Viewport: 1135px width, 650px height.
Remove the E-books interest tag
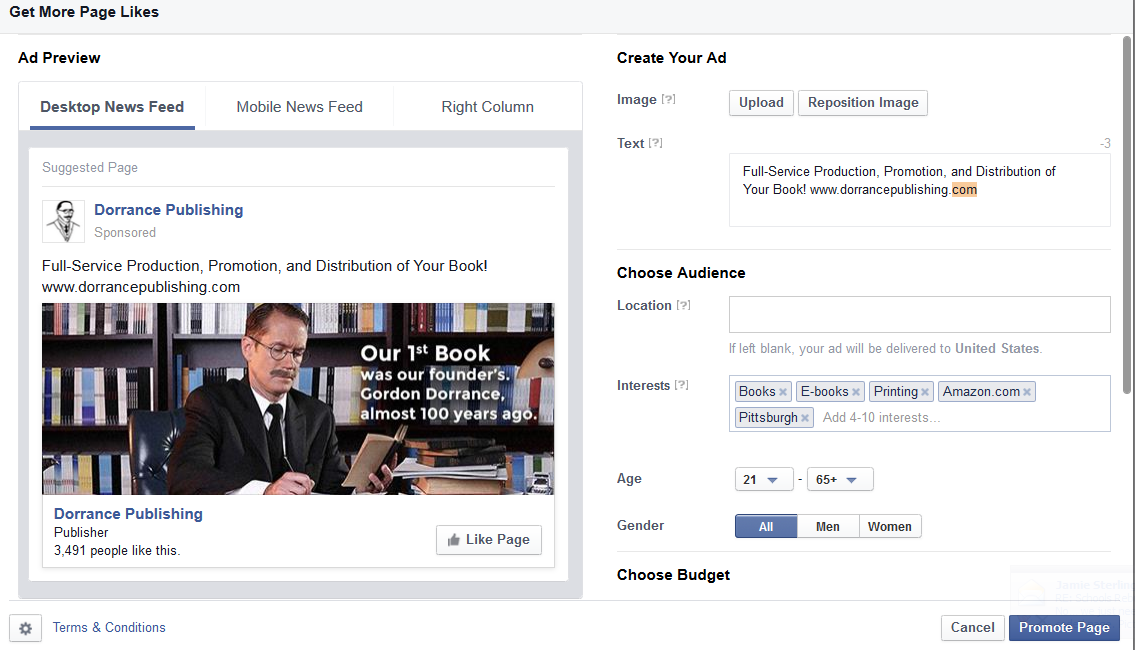[856, 392]
